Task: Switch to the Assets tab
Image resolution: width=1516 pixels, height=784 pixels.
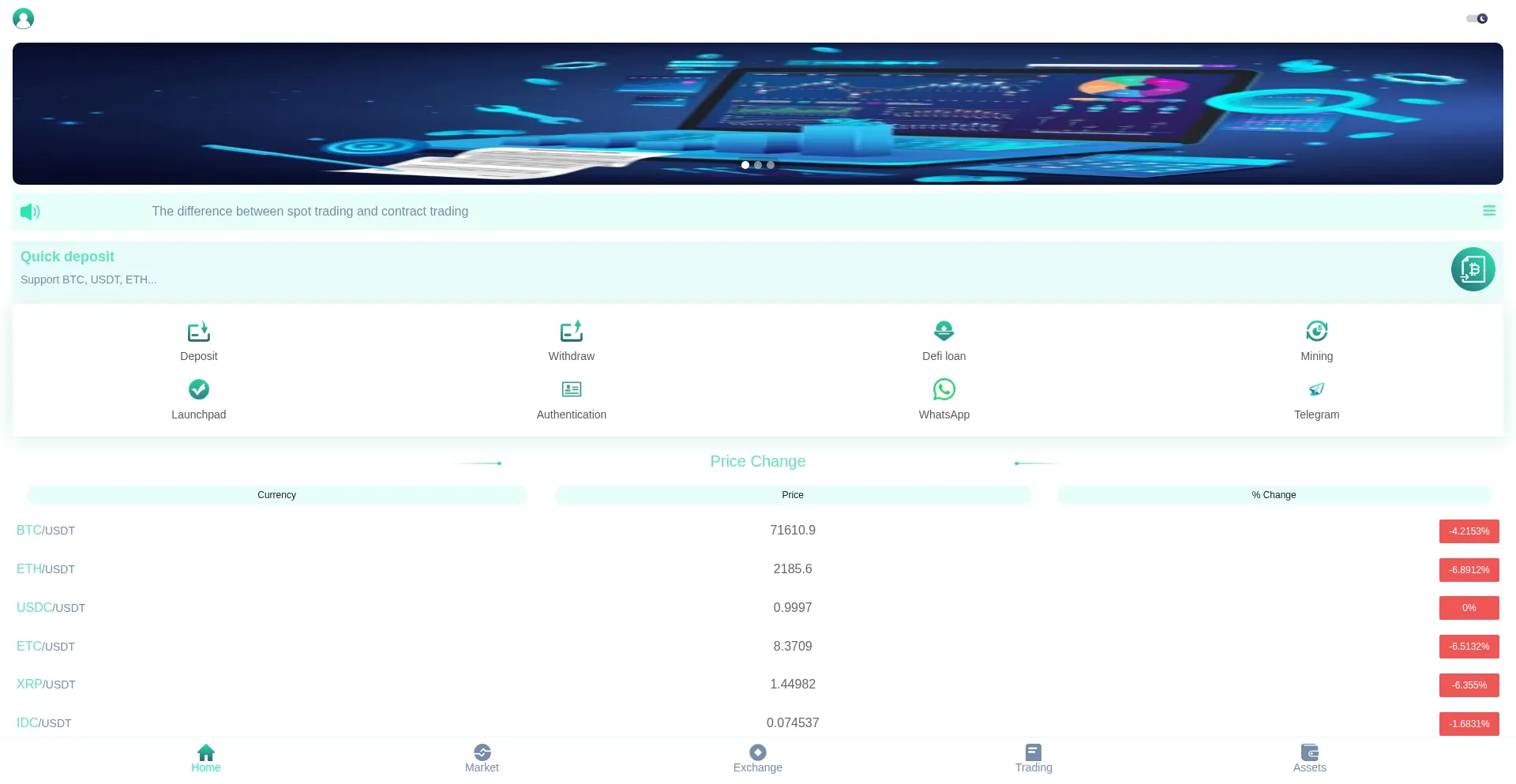Action: click(1310, 759)
